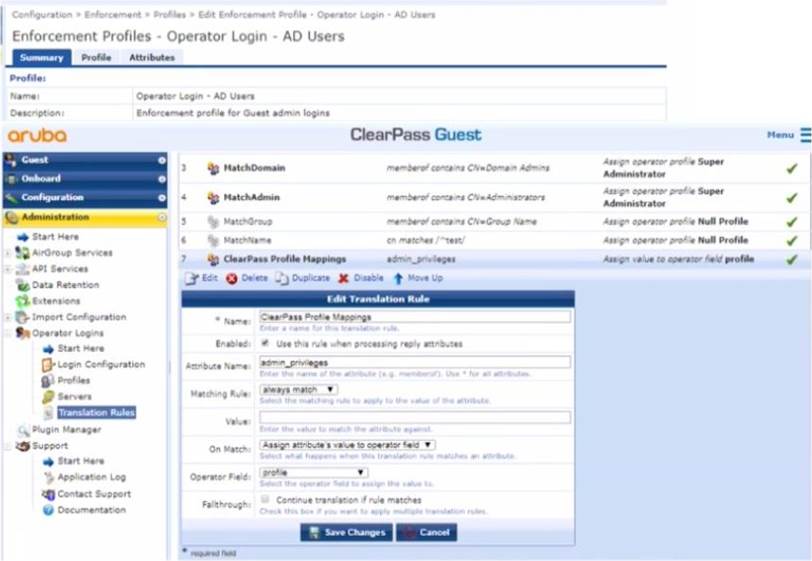The width and height of the screenshot is (812, 561).
Task: Click the ClearPass Profile Mappings rule icon
Action: tap(213, 259)
